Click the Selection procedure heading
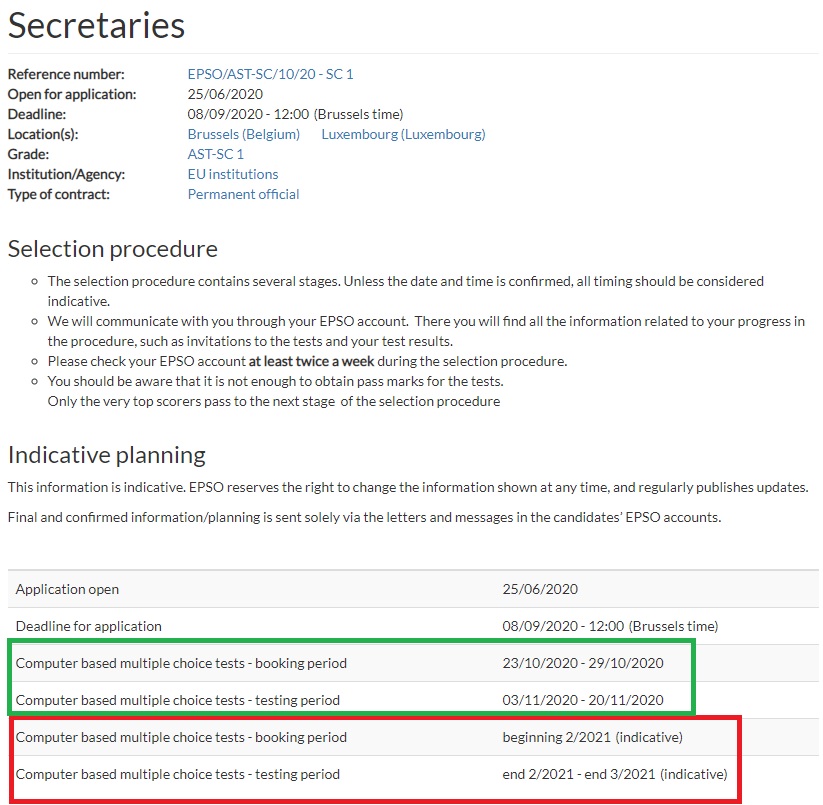 click(x=112, y=248)
